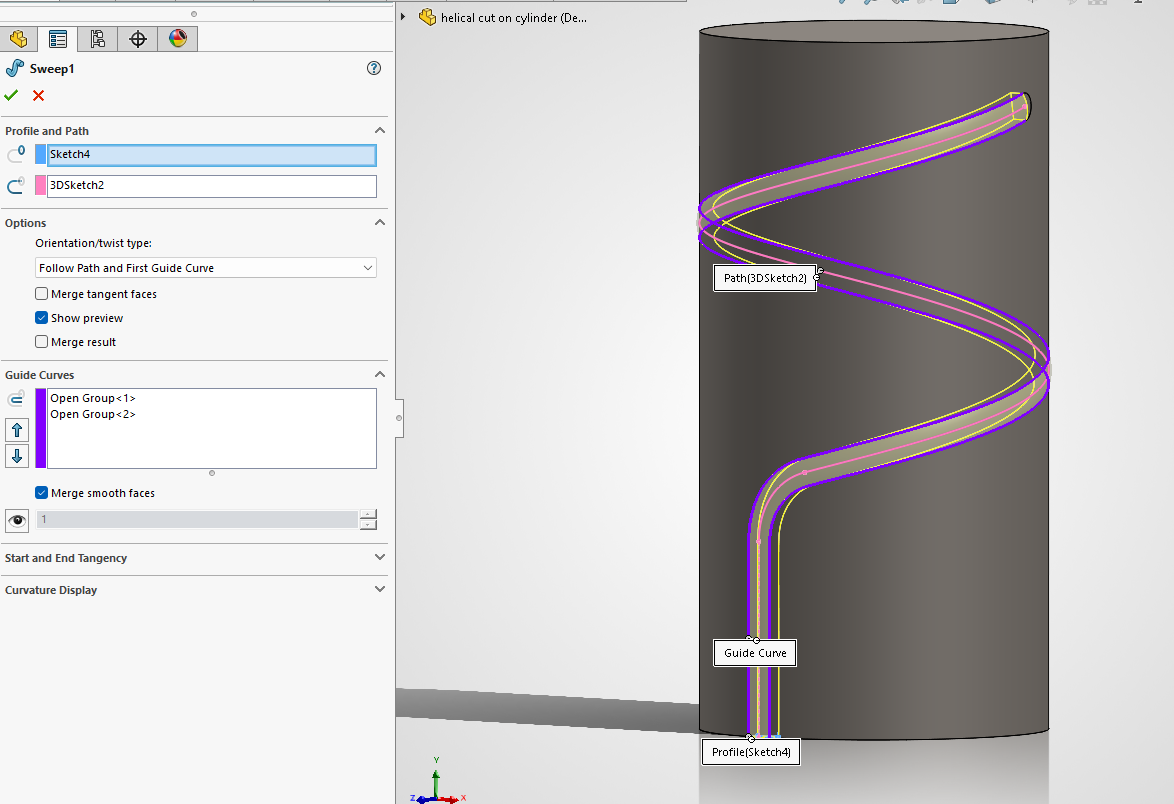Open help for Sweep1
This screenshot has height=804, width=1174.
pos(374,68)
